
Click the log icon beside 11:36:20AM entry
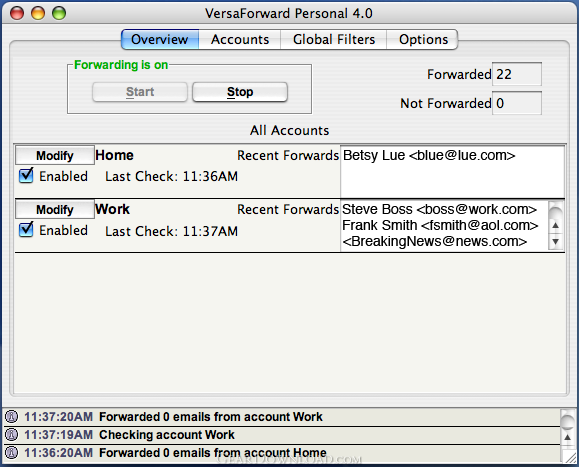(11, 452)
